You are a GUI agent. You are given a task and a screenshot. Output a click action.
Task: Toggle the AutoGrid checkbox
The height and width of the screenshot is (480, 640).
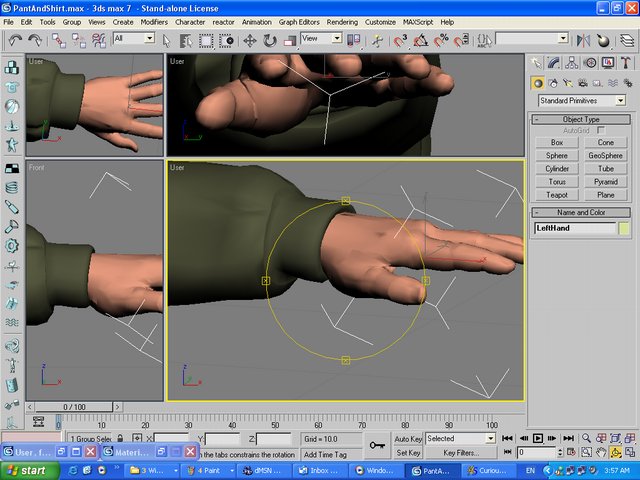[x=601, y=131]
